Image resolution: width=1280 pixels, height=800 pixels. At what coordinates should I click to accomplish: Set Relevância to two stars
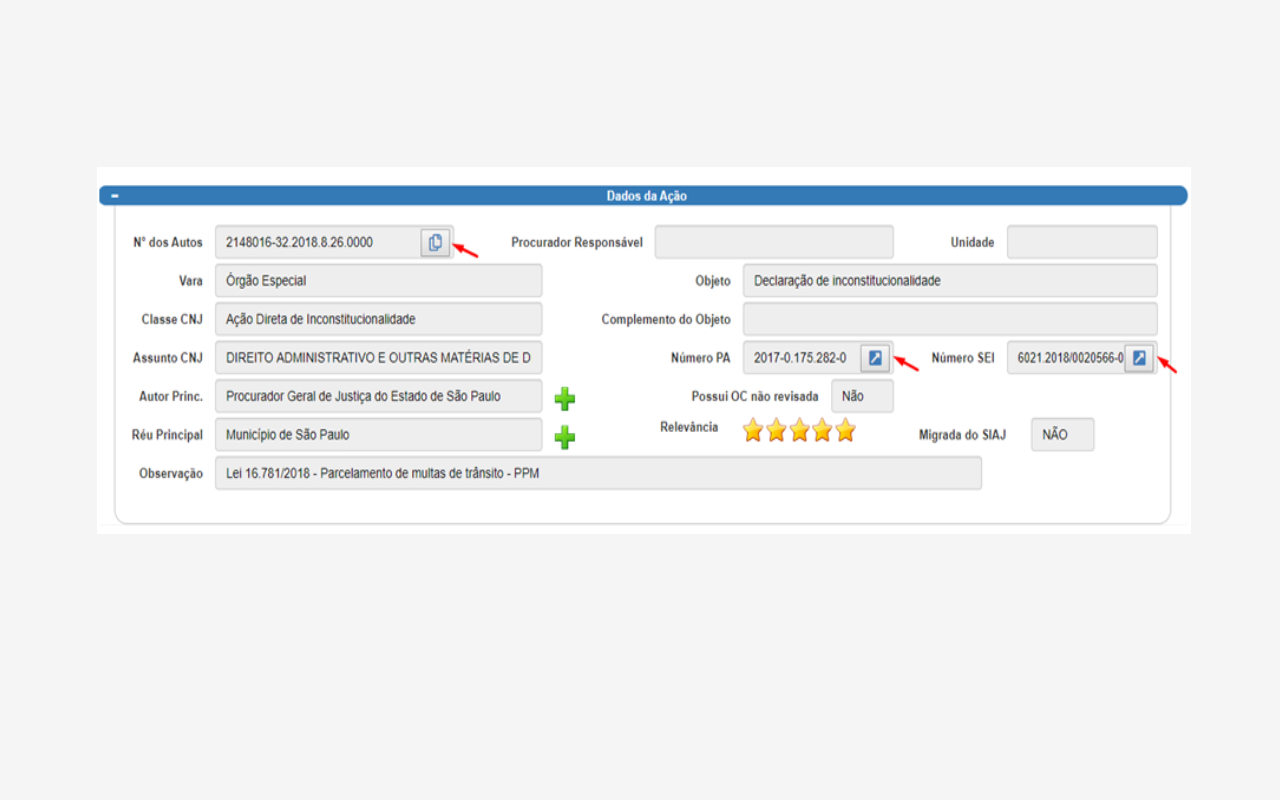(x=776, y=431)
